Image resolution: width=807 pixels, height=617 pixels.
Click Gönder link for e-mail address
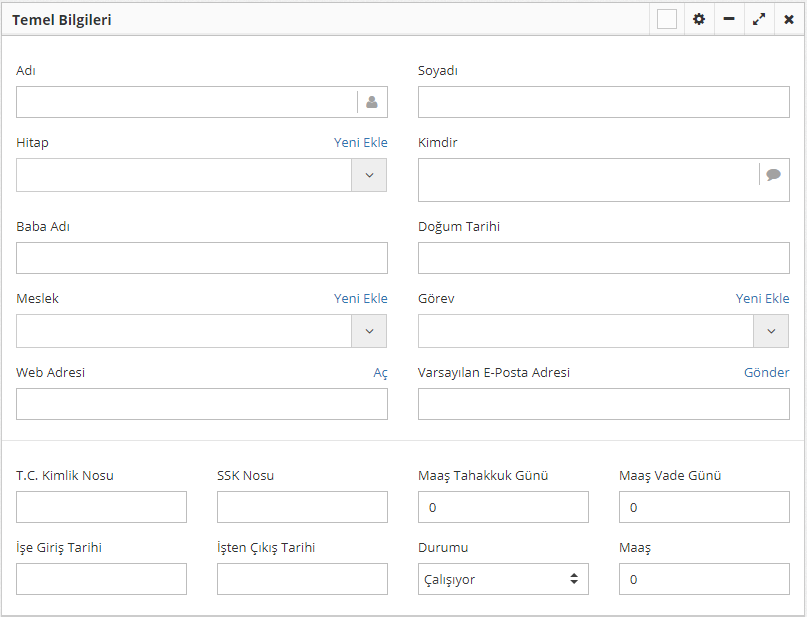[x=766, y=373]
